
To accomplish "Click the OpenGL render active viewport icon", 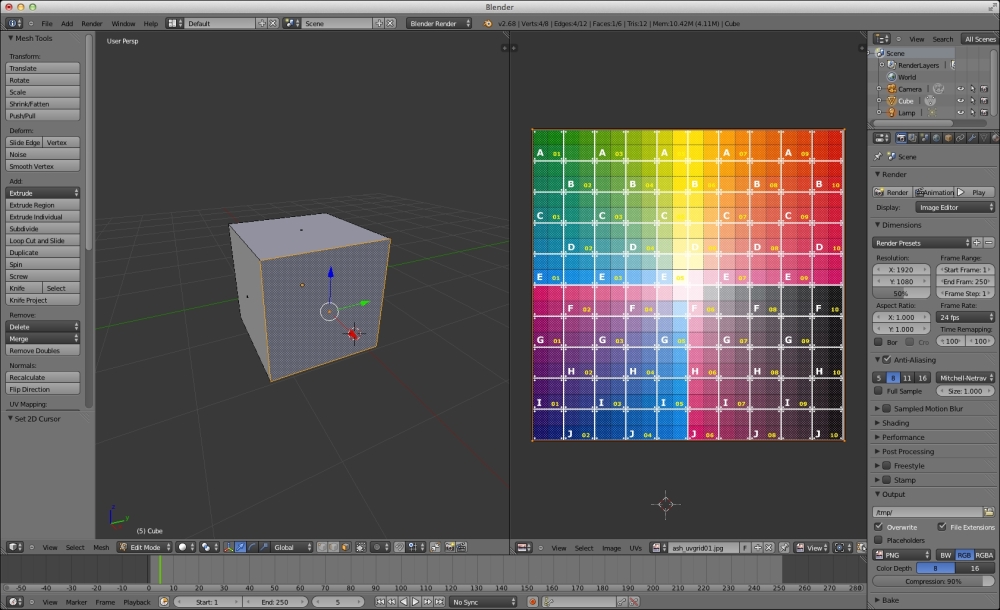I will coord(450,547).
